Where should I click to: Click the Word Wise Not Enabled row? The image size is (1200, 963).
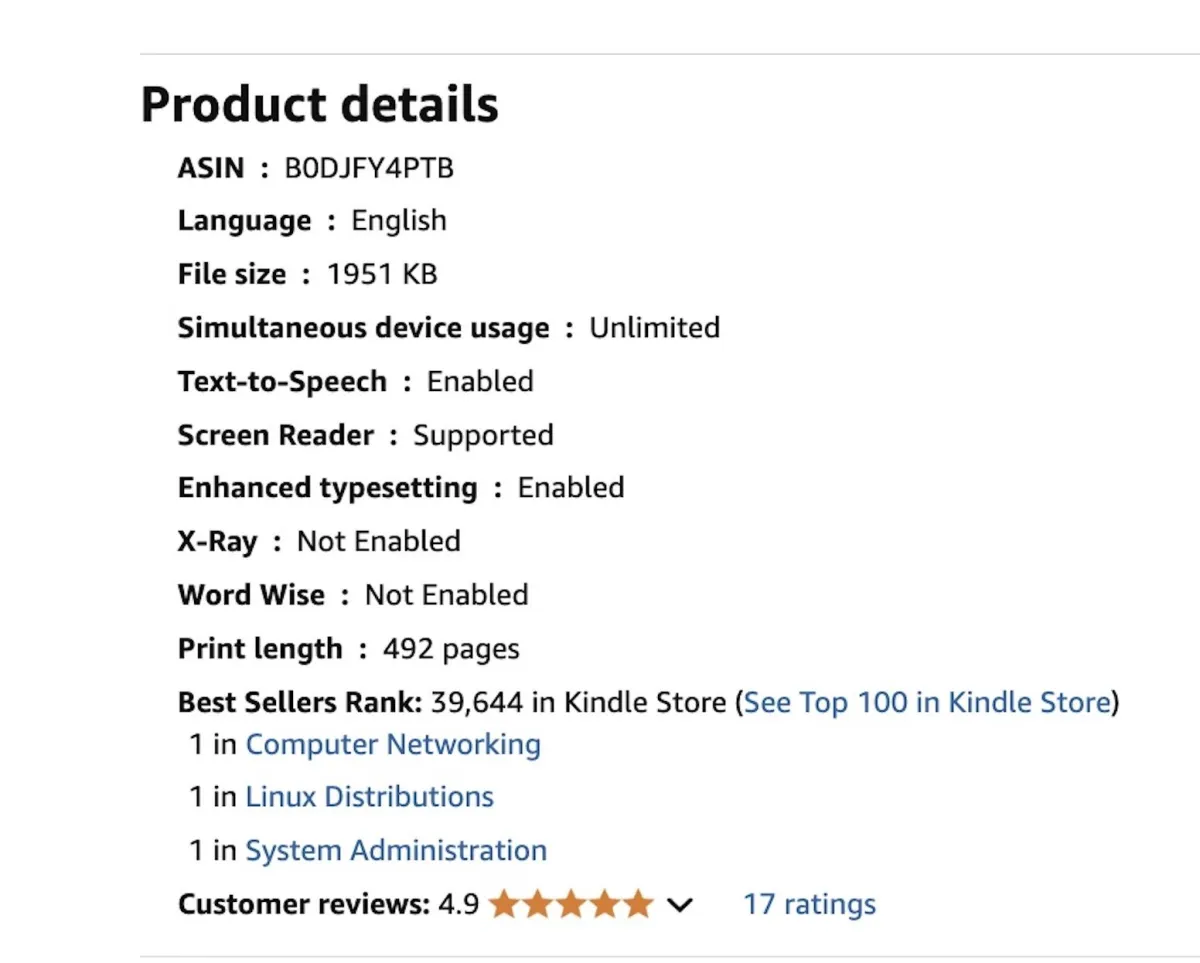click(353, 595)
